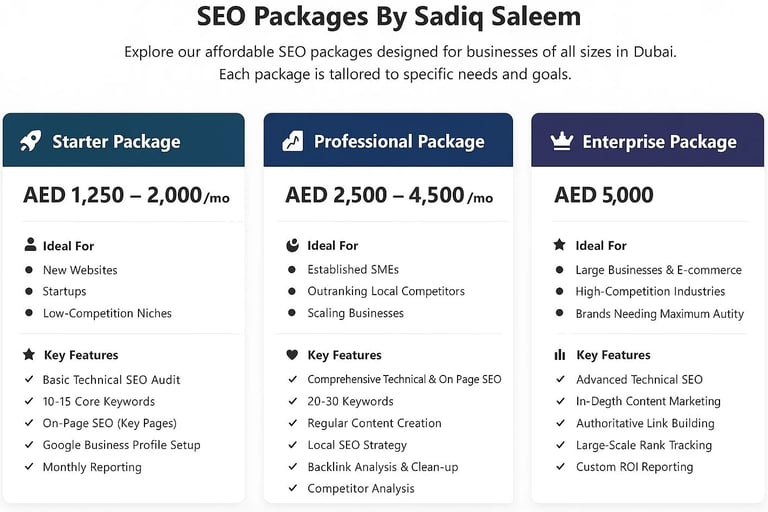Select the Enterprise Package header
This screenshot has width=768, height=512.
tap(648, 140)
